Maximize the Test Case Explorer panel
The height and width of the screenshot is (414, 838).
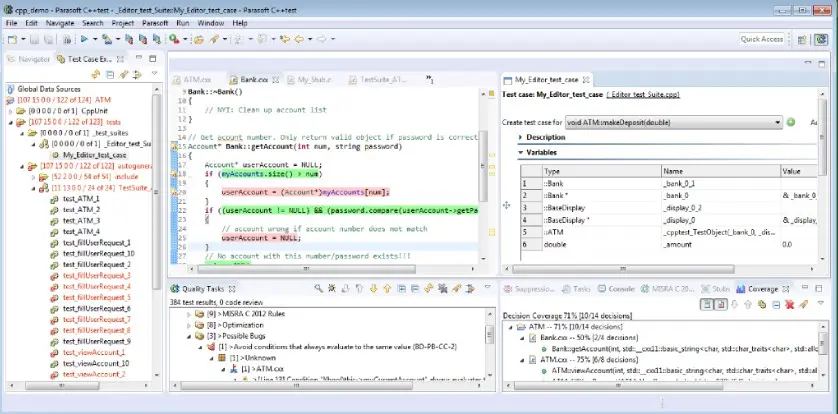[153, 59]
